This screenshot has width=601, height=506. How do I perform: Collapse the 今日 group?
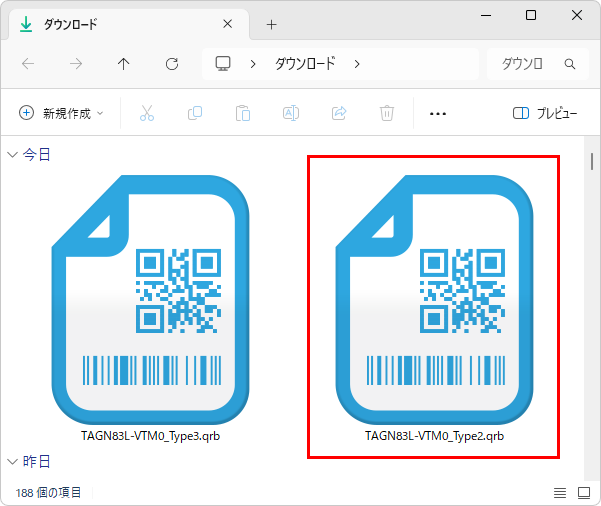click(13, 154)
